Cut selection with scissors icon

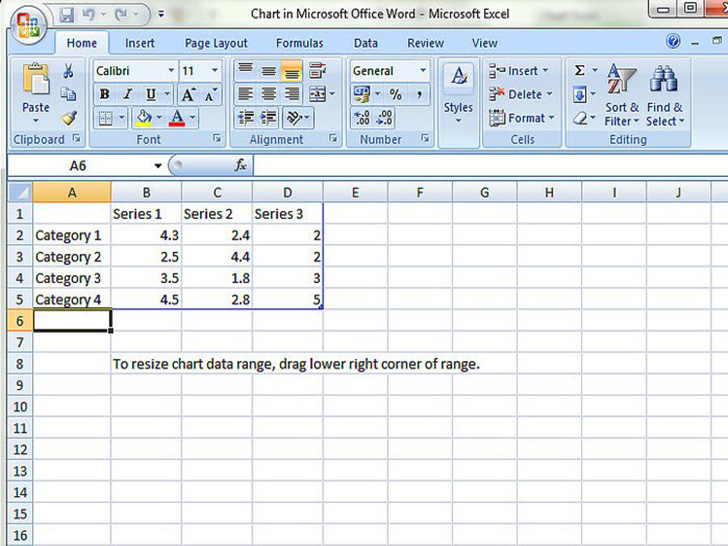tap(68, 71)
